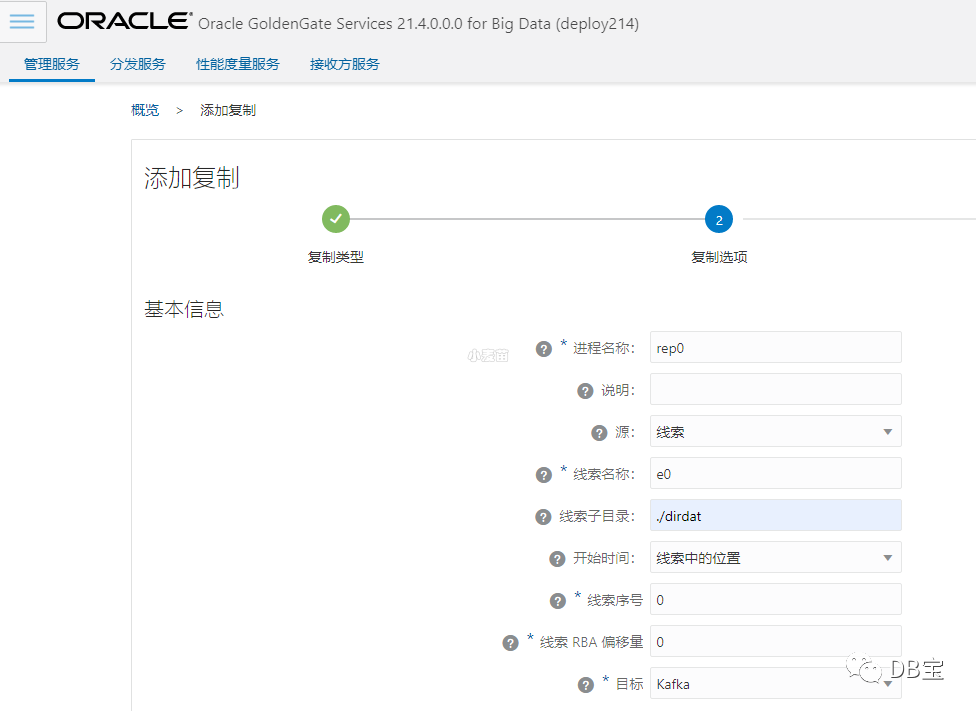
Task: Click the Oracle logo
Action: (x=124, y=21)
